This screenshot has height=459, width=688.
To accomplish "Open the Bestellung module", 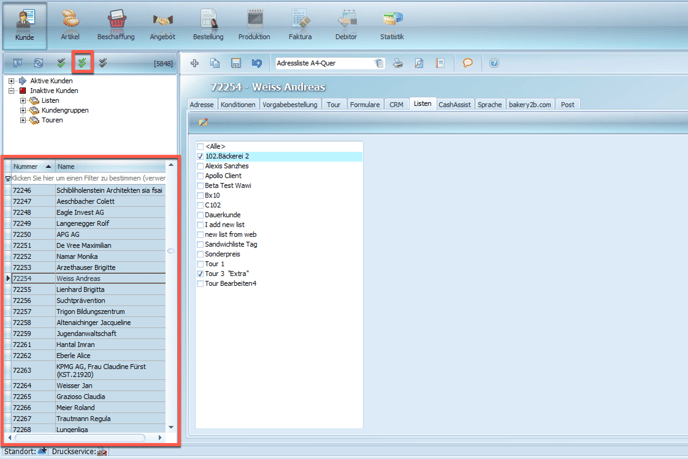I will (x=208, y=25).
